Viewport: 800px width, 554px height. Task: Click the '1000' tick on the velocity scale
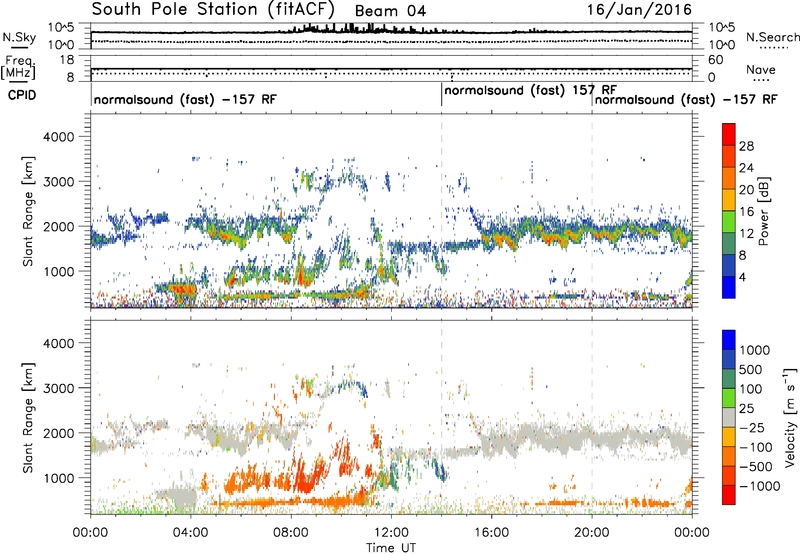754,350
